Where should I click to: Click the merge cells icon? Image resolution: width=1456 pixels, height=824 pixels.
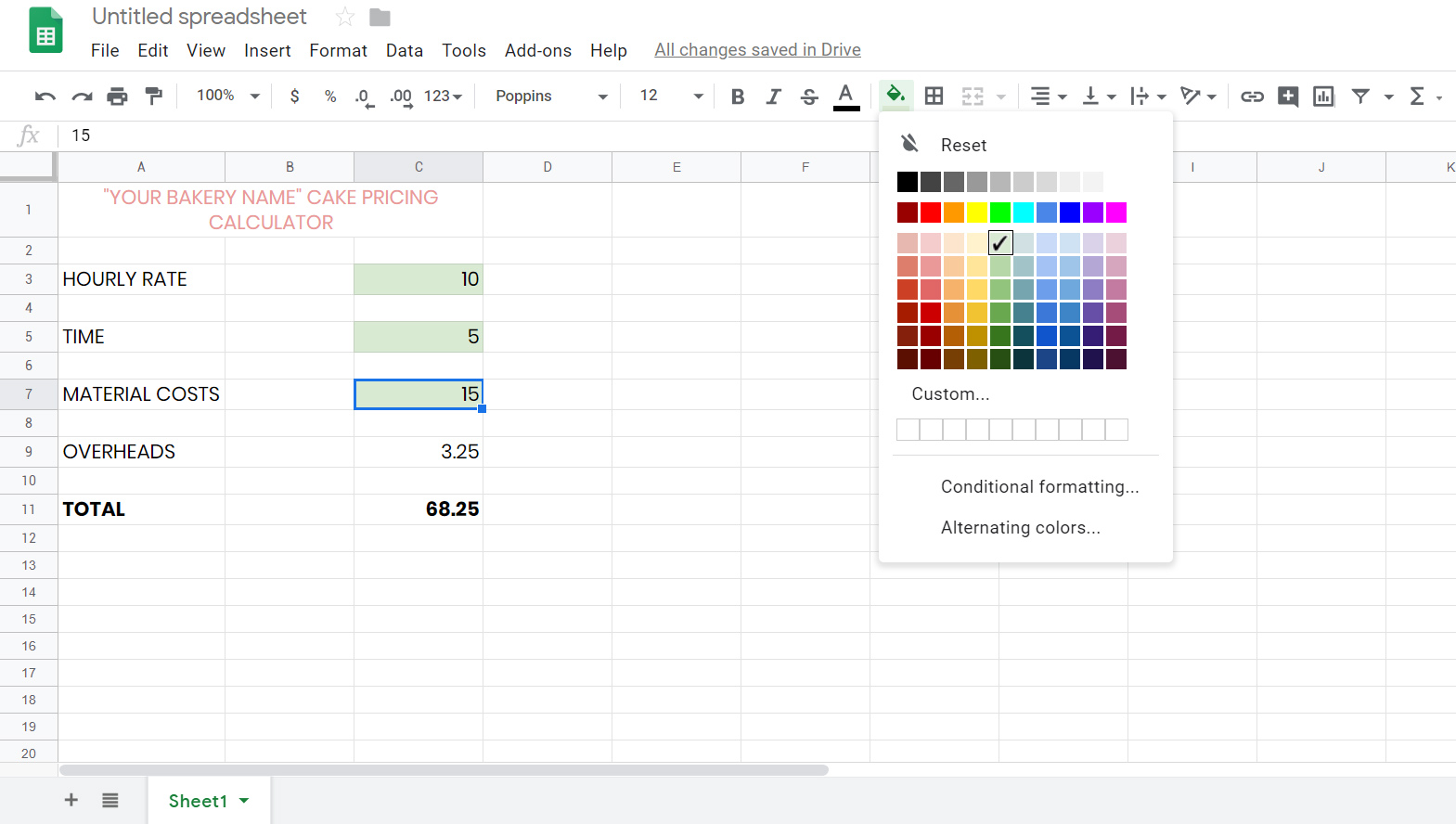click(x=973, y=97)
